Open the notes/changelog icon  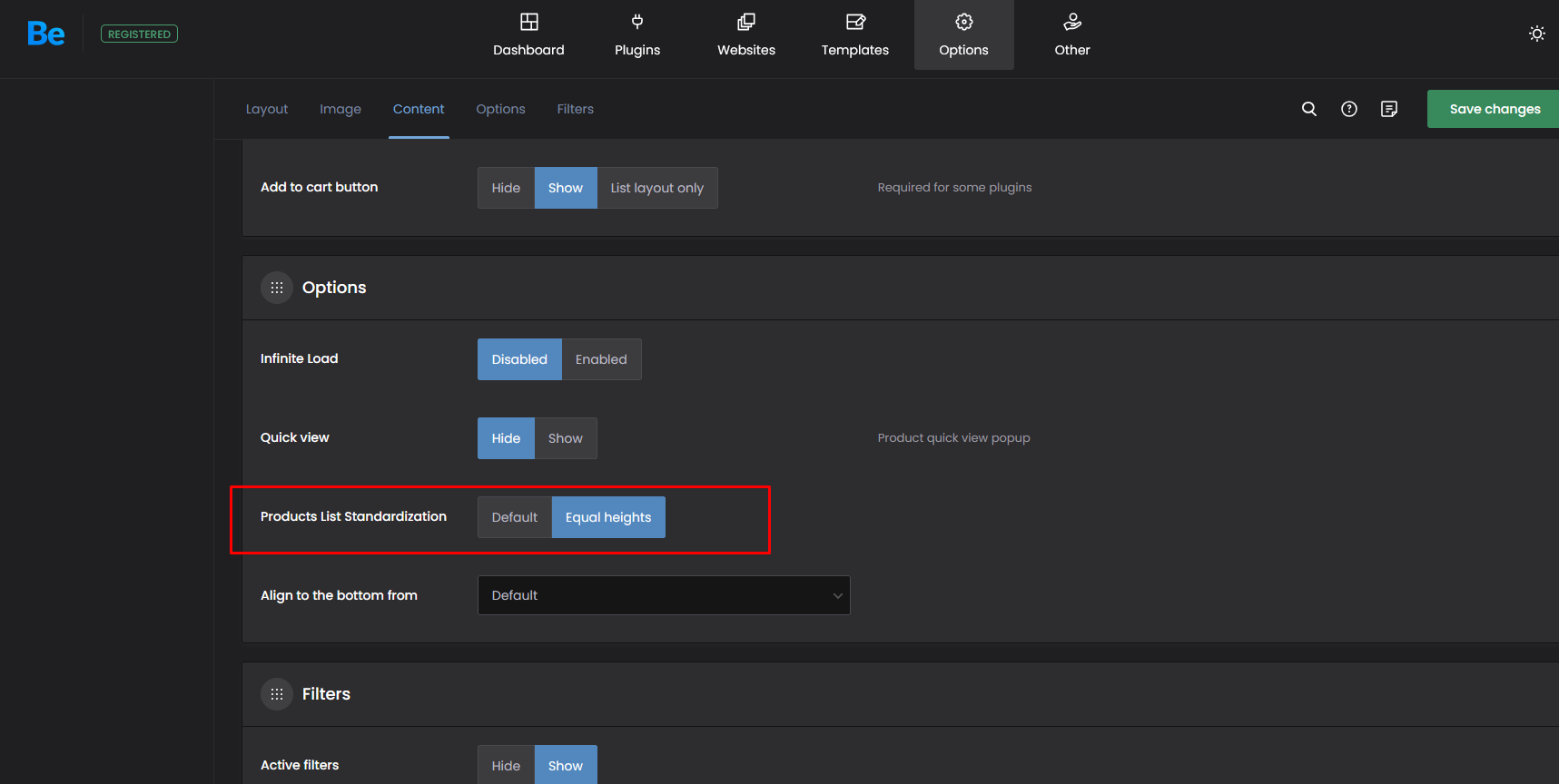[x=1389, y=109]
